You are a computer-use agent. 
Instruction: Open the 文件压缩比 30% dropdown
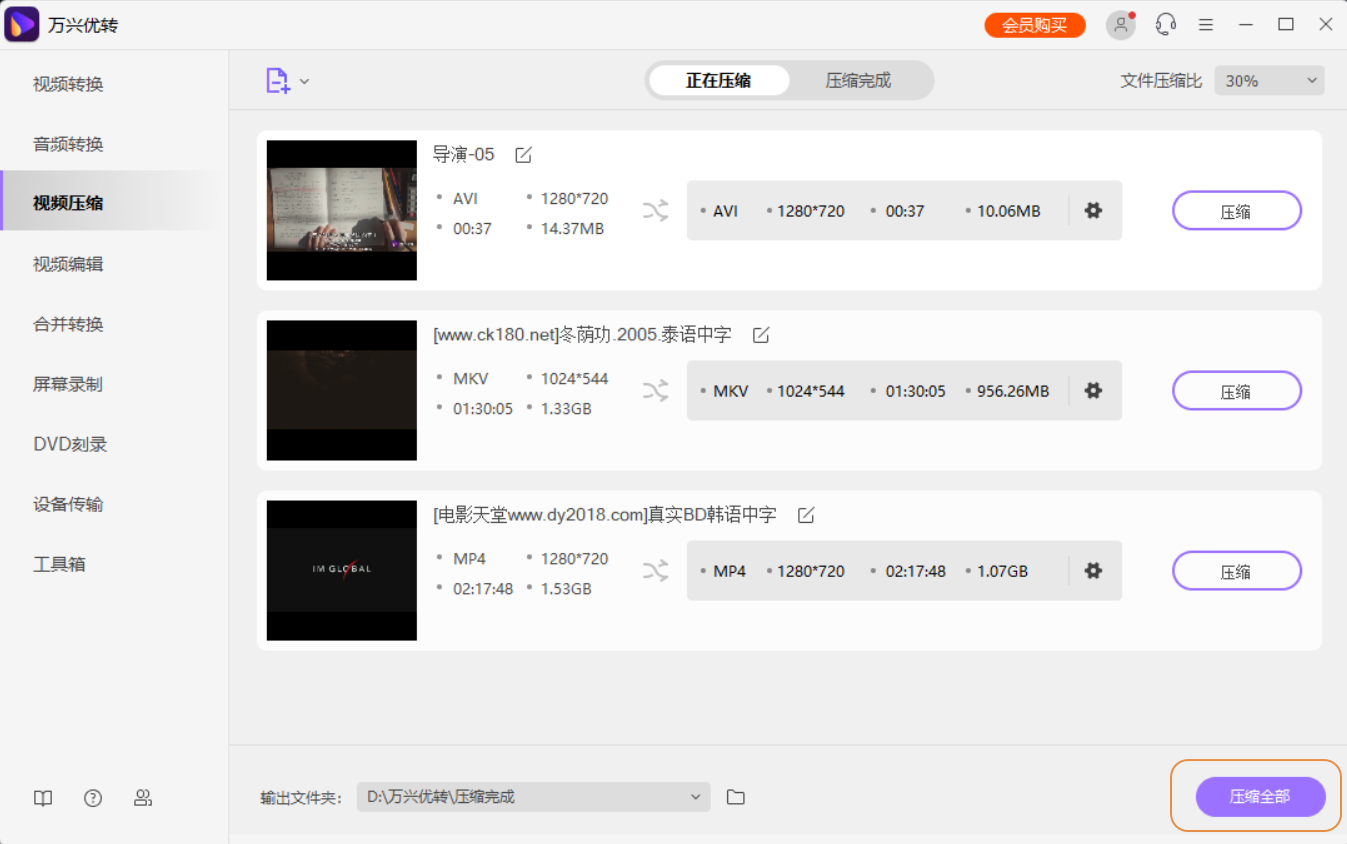pyautogui.click(x=1269, y=81)
